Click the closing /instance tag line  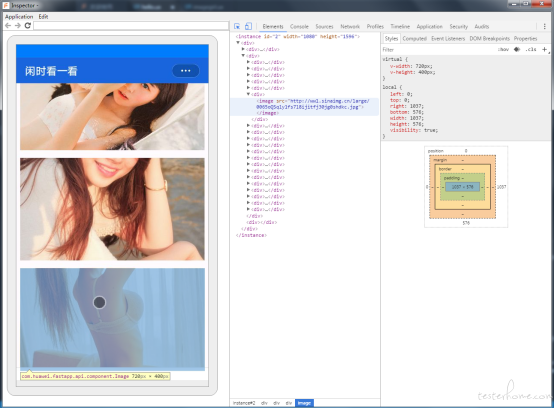pos(251,235)
